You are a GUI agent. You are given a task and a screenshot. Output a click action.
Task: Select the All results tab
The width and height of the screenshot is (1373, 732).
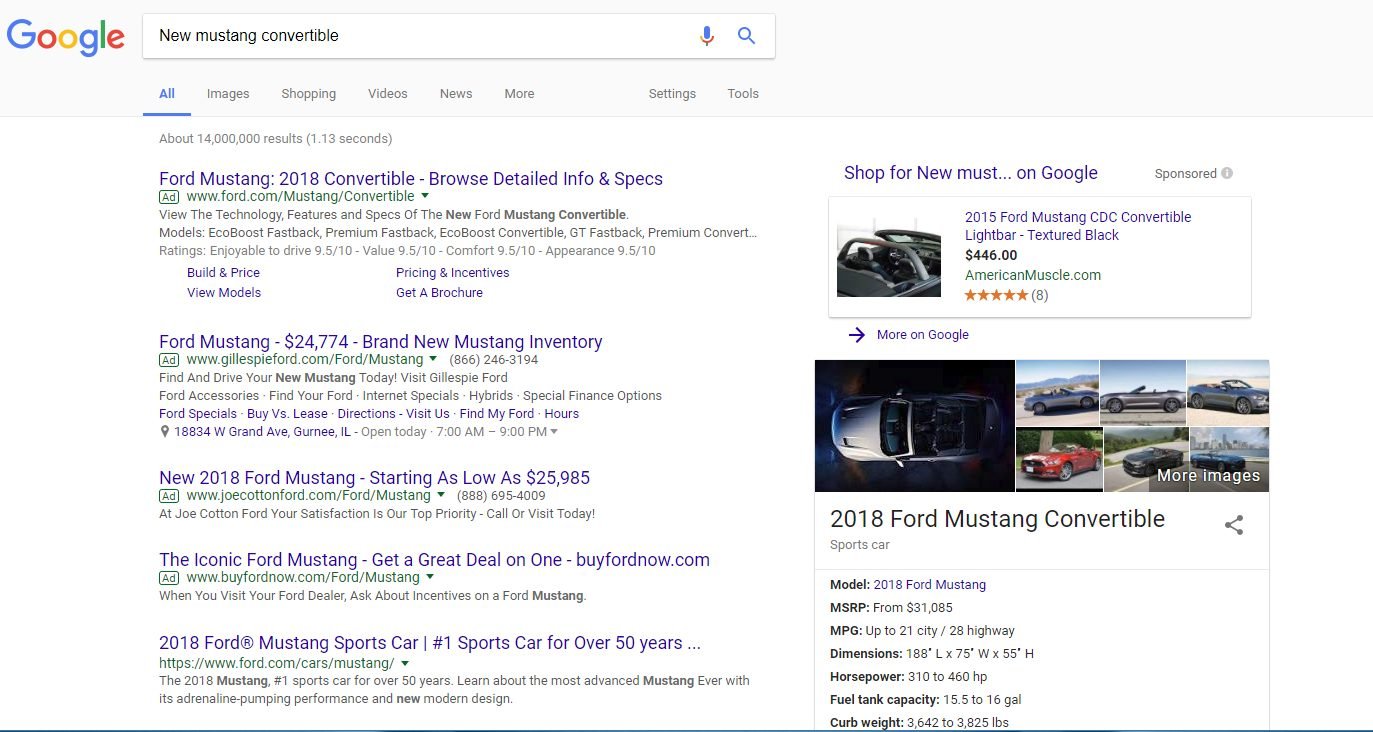[x=167, y=94]
